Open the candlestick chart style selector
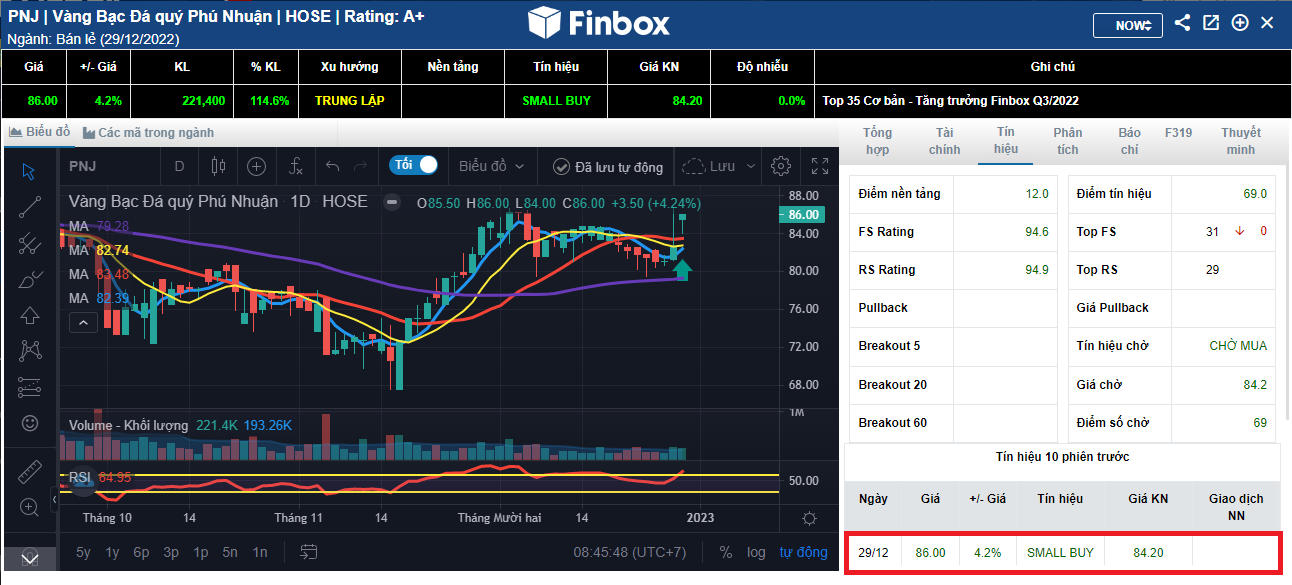This screenshot has height=585, width=1292. click(x=217, y=166)
